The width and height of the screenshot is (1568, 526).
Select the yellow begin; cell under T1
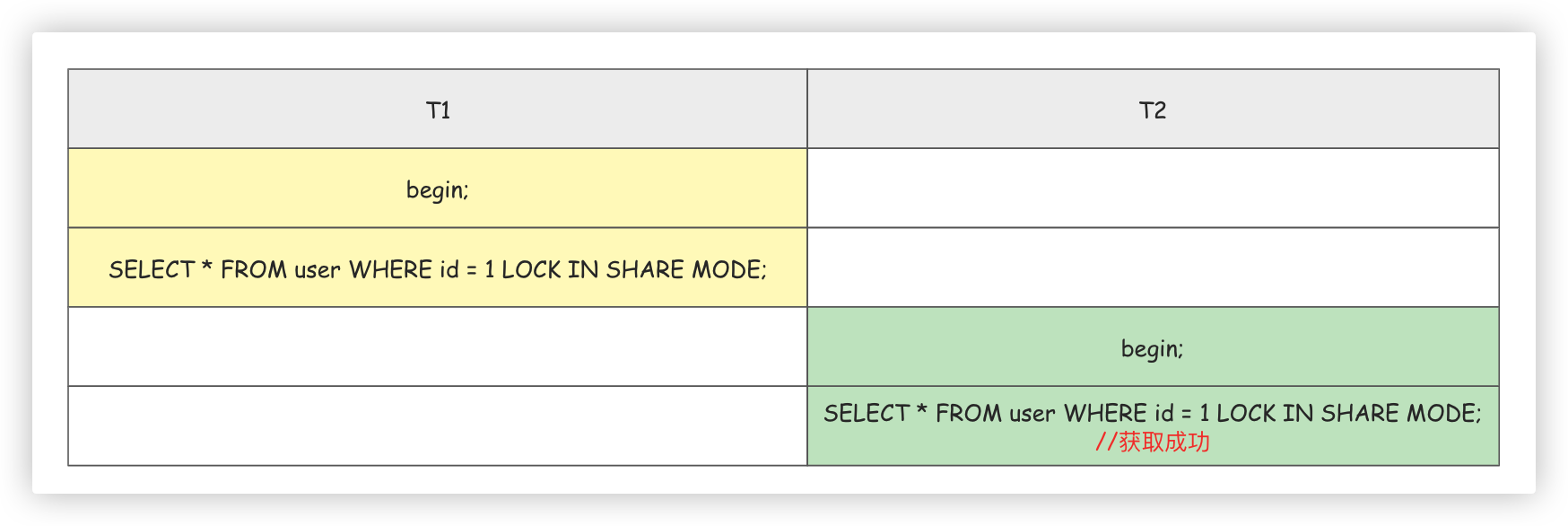(438, 188)
